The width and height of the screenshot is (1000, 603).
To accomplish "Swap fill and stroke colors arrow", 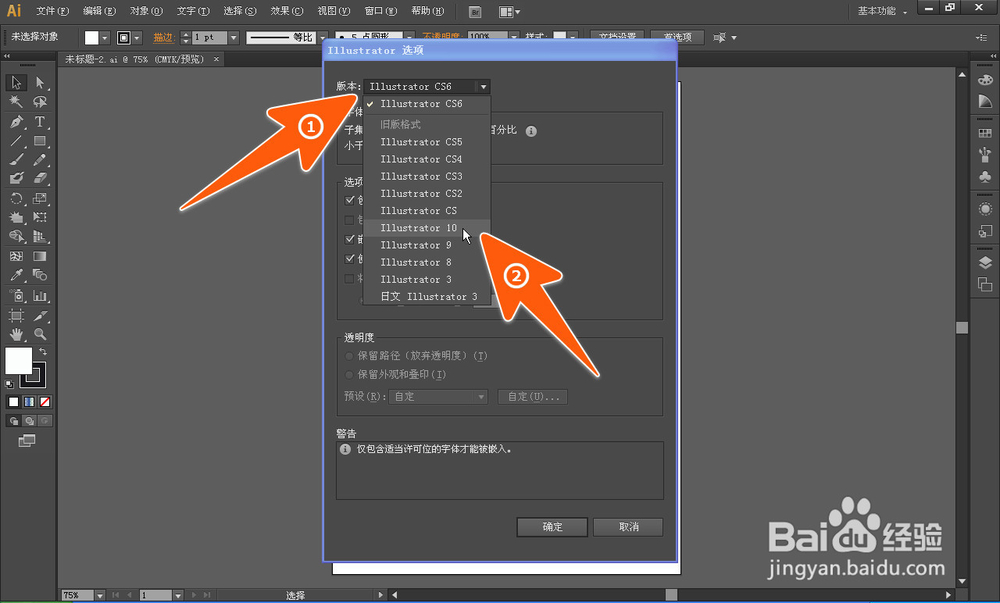I will pyautogui.click(x=43, y=352).
